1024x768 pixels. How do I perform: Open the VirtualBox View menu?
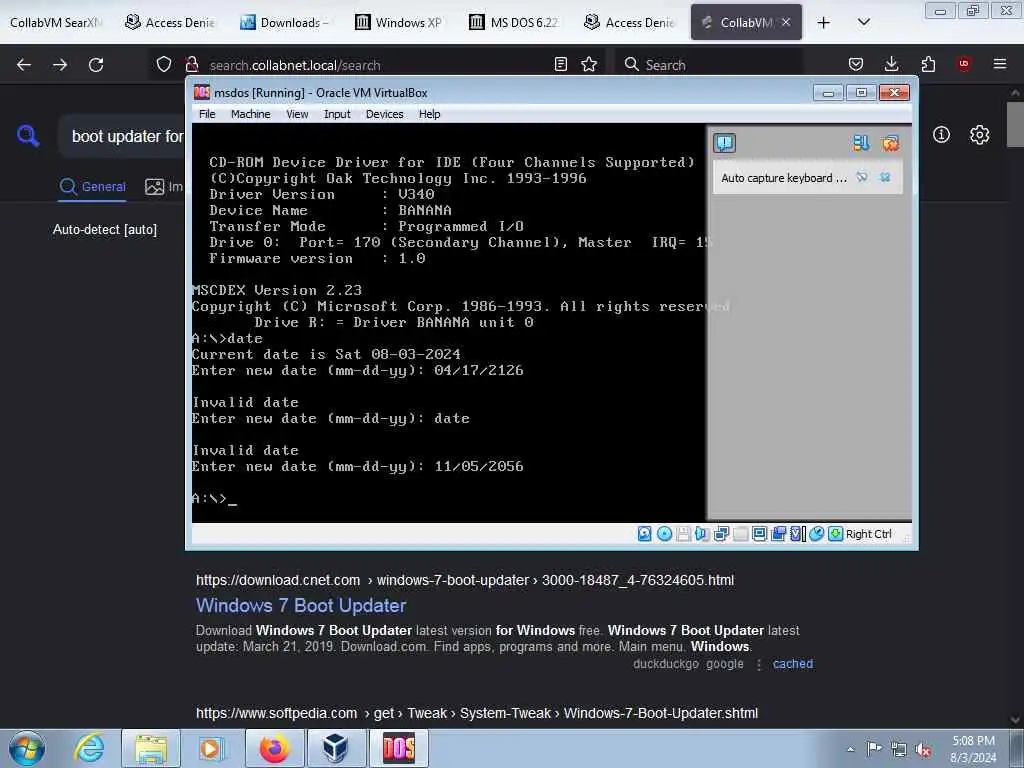tap(296, 114)
